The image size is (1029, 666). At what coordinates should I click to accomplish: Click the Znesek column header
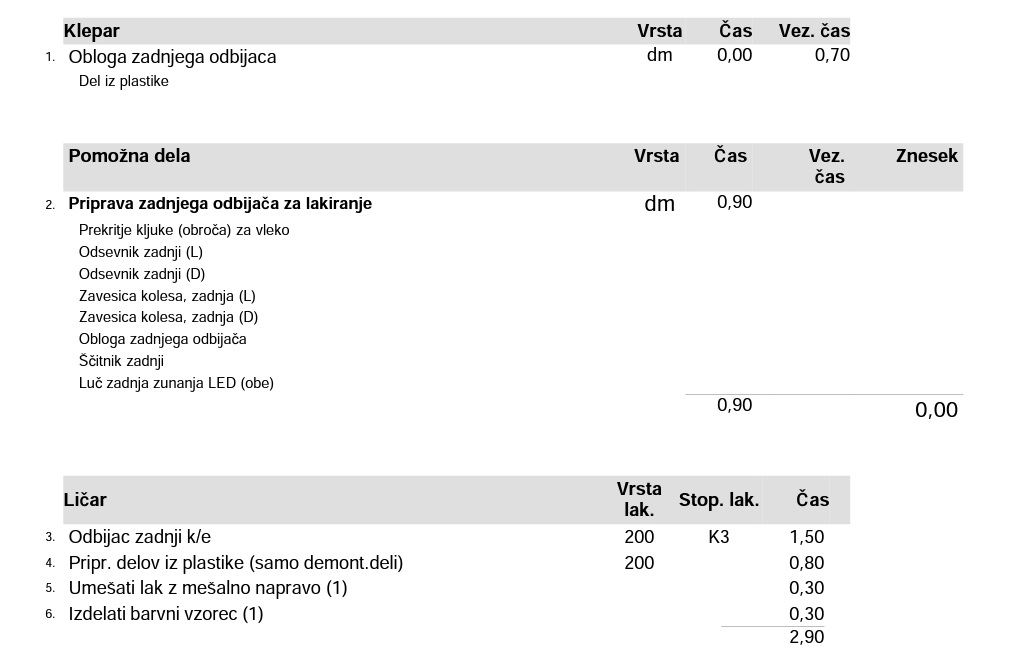(x=926, y=156)
